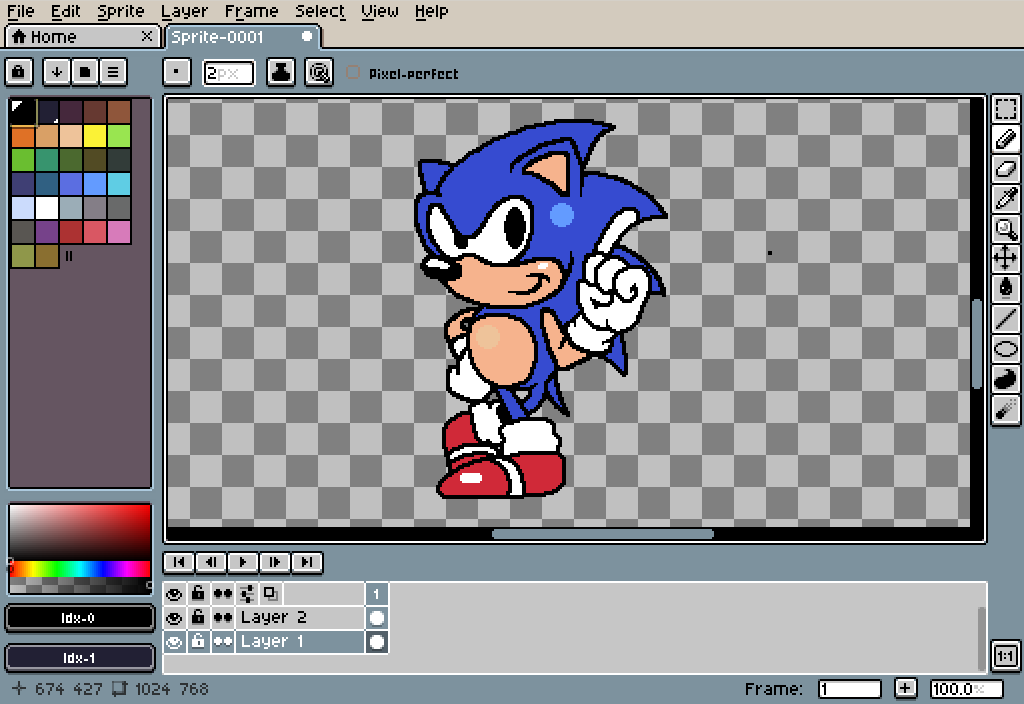Screen dimensions: 1024x704
Task: Open the View menu
Action: [x=379, y=11]
